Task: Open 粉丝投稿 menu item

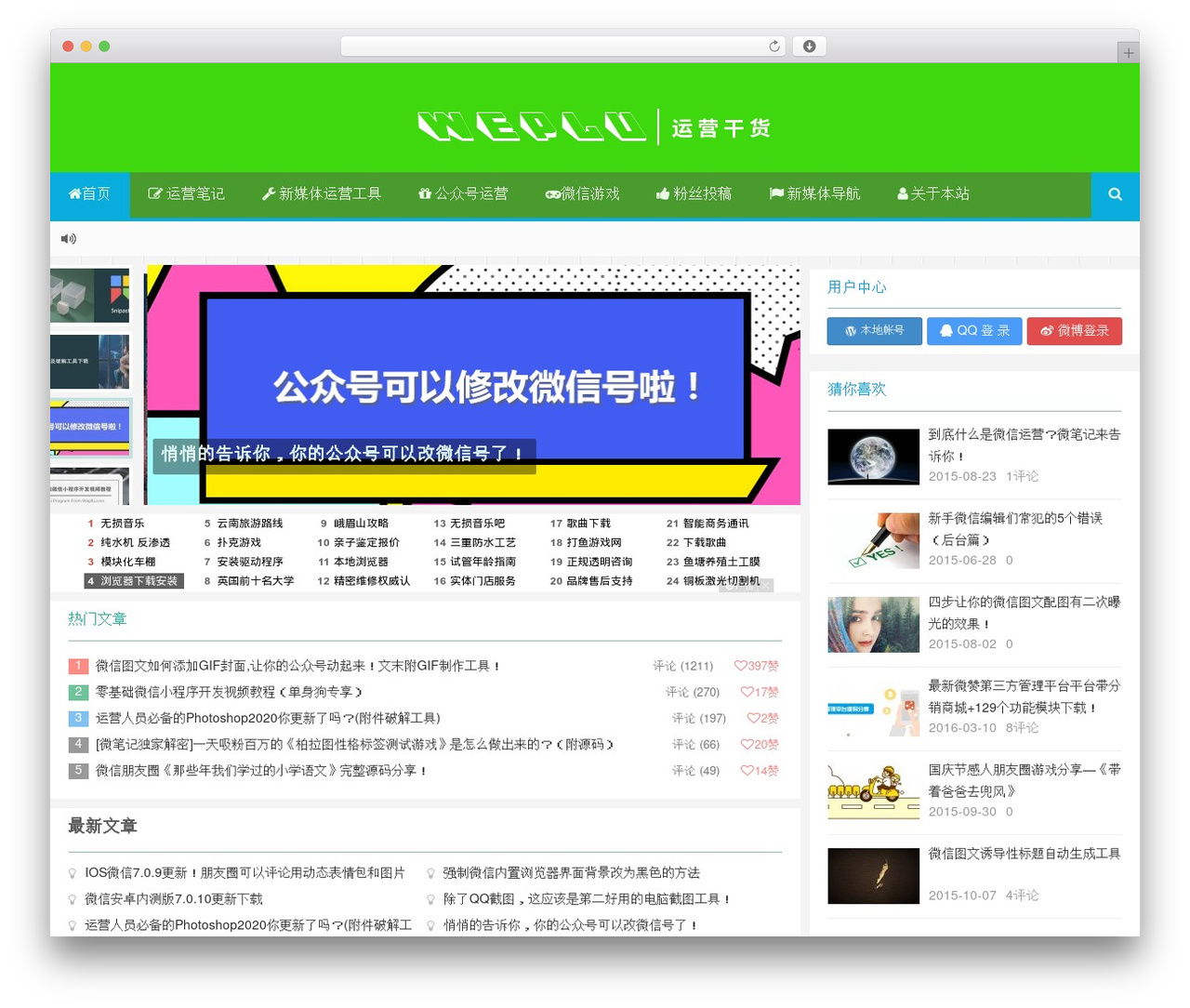Action: (x=694, y=193)
